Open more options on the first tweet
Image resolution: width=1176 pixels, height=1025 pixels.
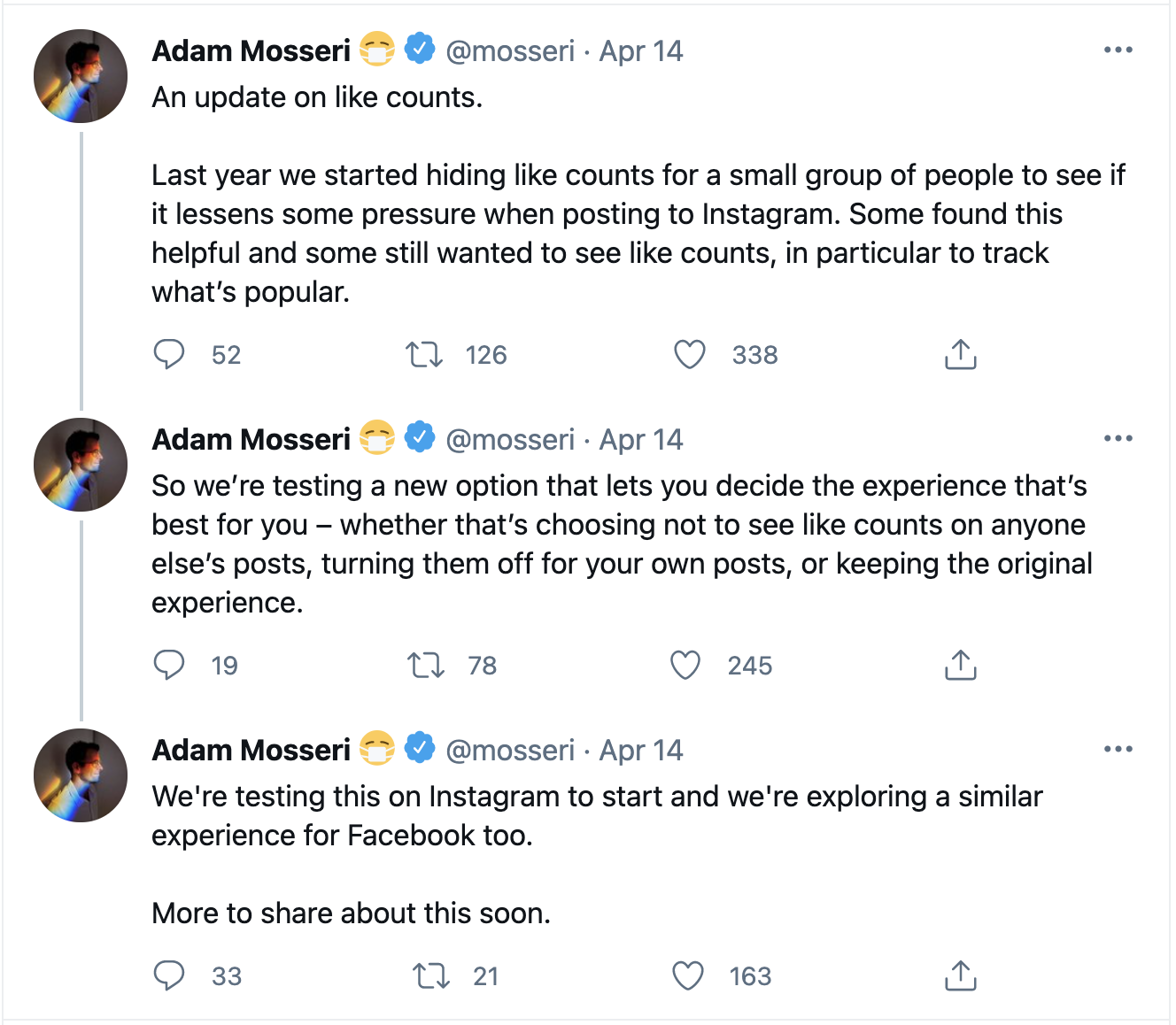click(1118, 50)
